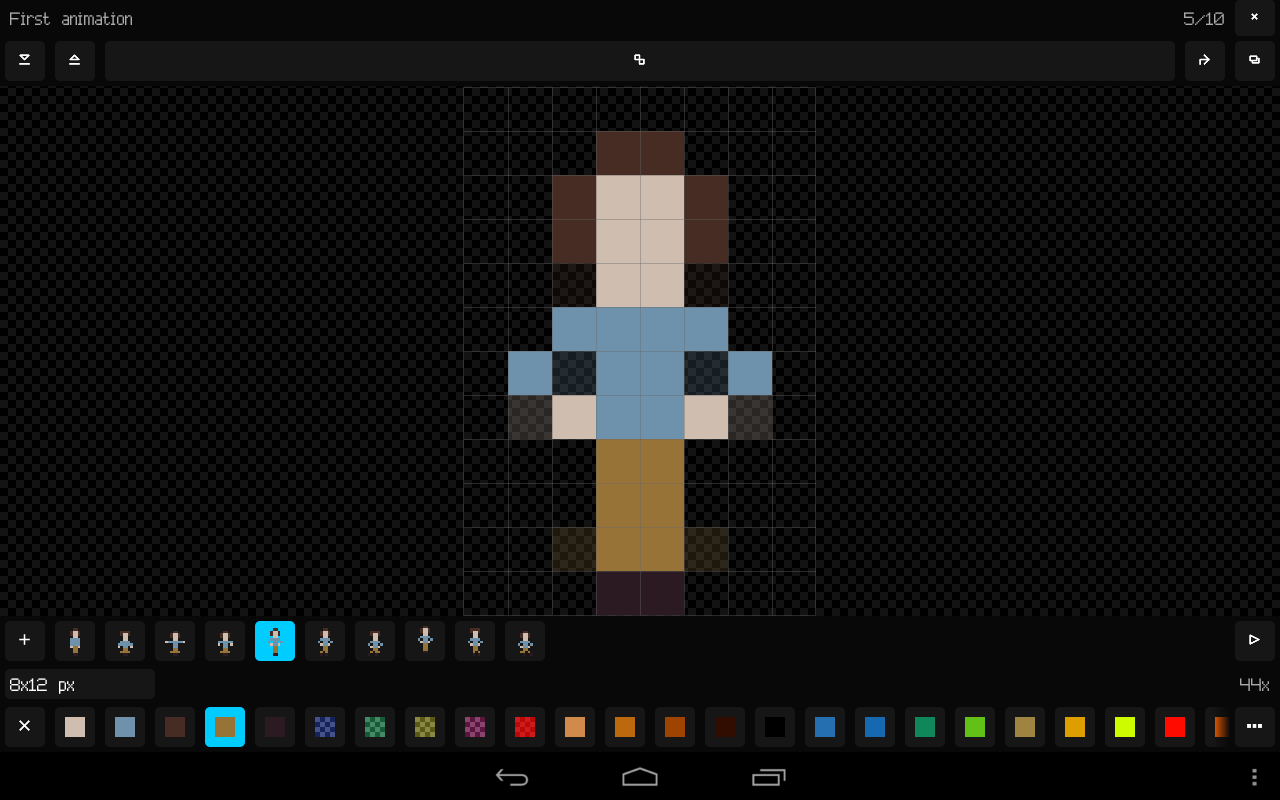Pick the blue checkered swatch

[325, 727]
